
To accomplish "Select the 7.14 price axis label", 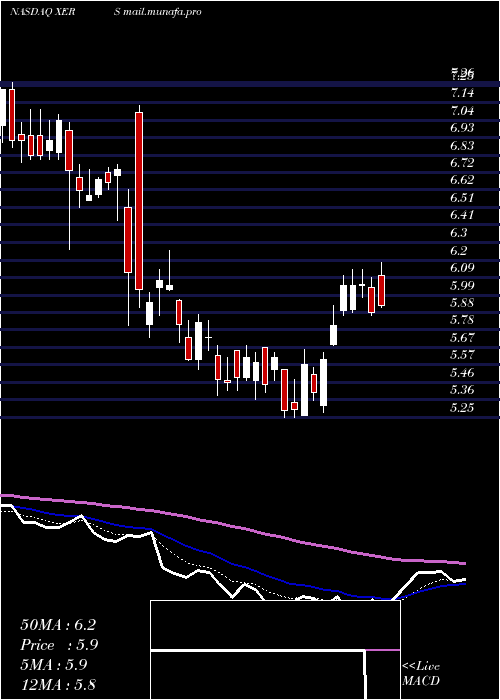I will tap(462, 93).
